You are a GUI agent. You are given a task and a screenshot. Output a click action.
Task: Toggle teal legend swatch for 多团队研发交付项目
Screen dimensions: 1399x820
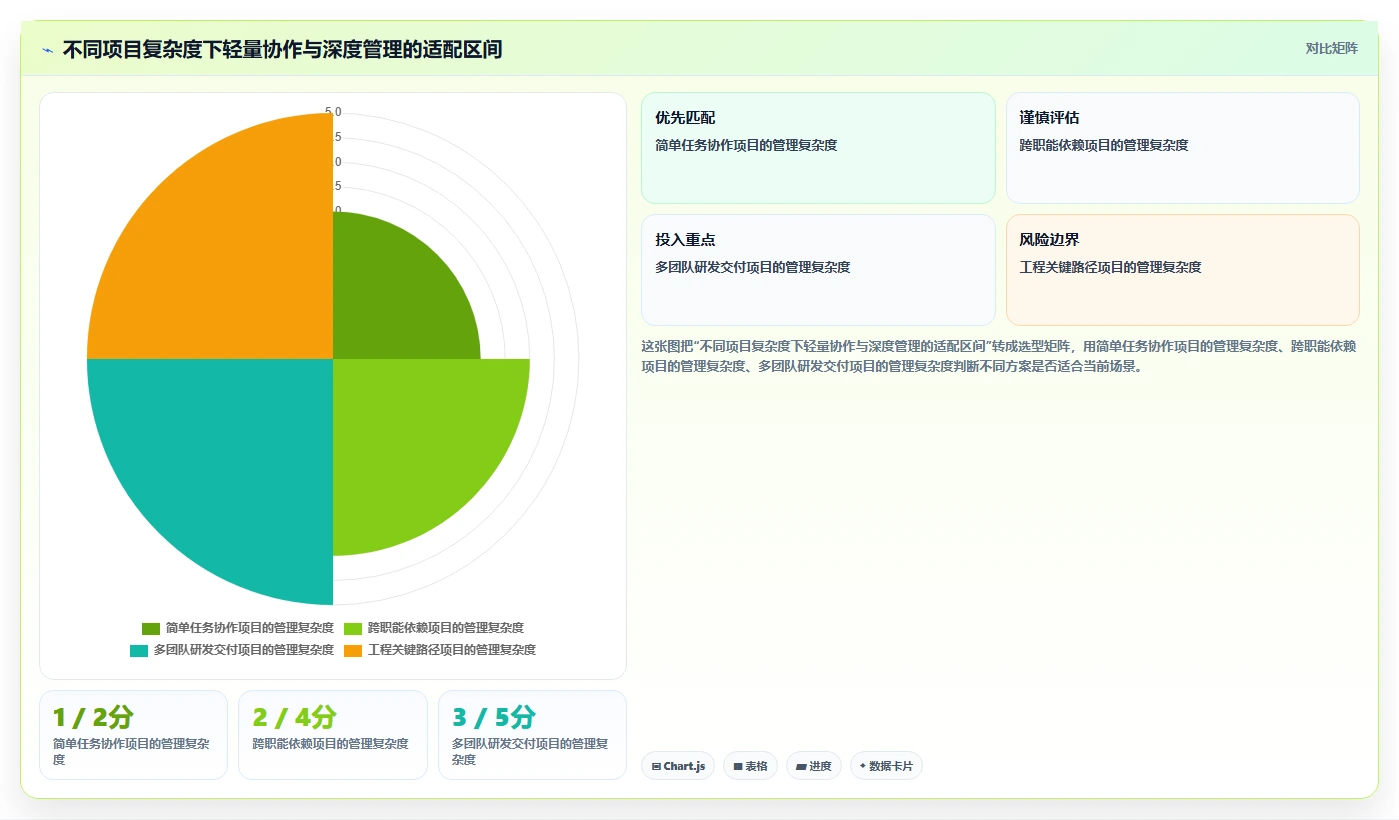point(139,651)
